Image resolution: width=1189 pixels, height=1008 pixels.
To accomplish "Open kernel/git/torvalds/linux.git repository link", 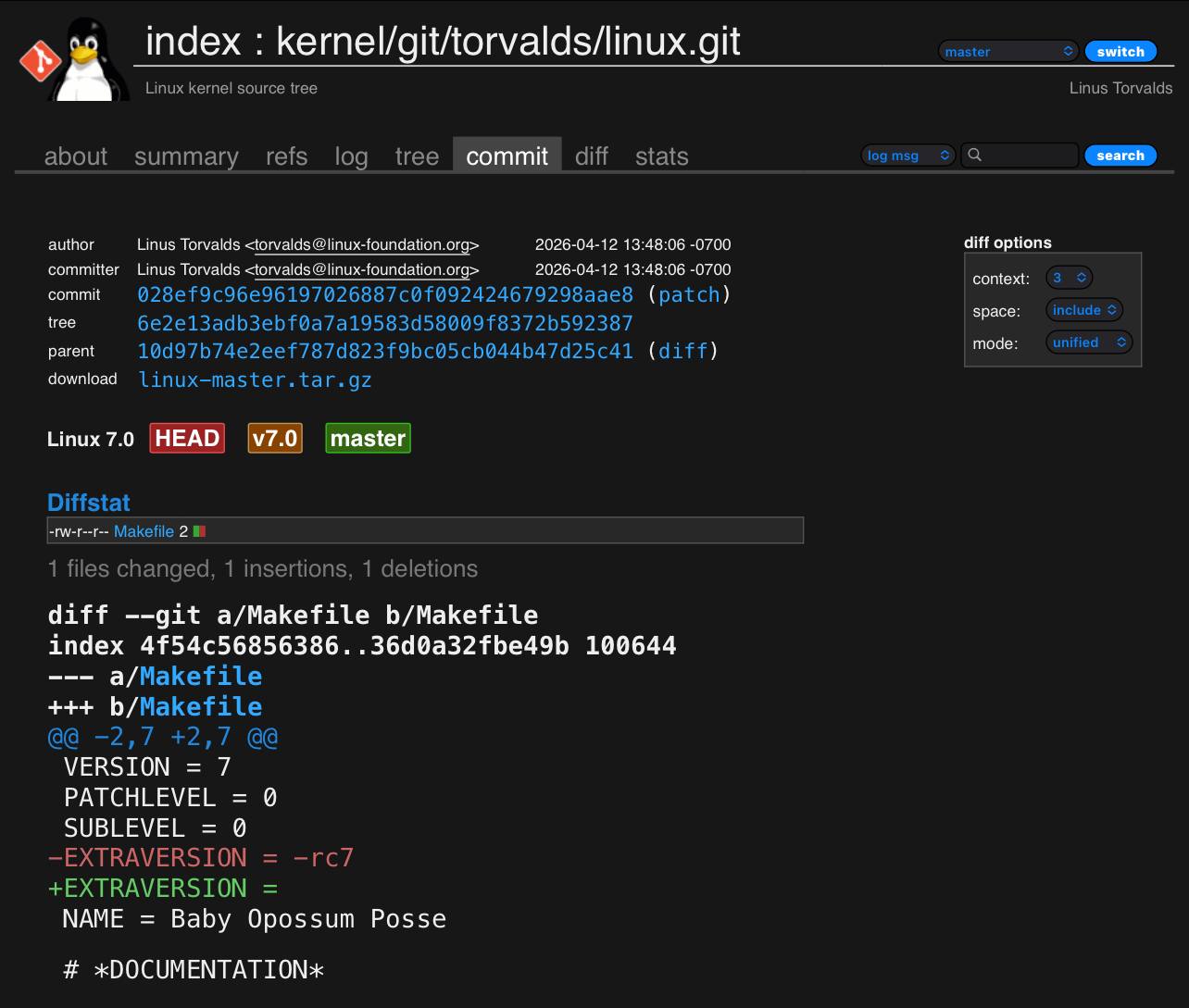I will click(x=508, y=42).
